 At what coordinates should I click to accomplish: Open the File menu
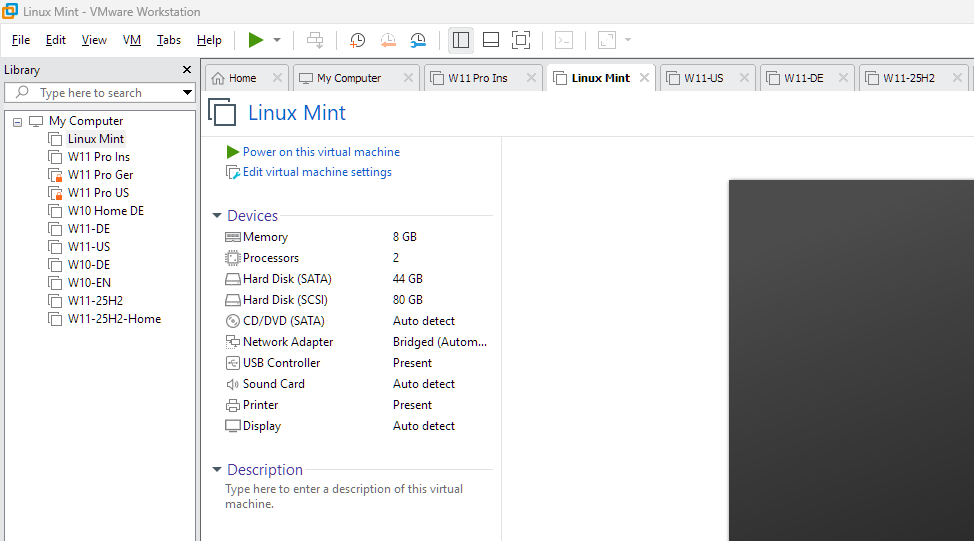click(x=20, y=40)
